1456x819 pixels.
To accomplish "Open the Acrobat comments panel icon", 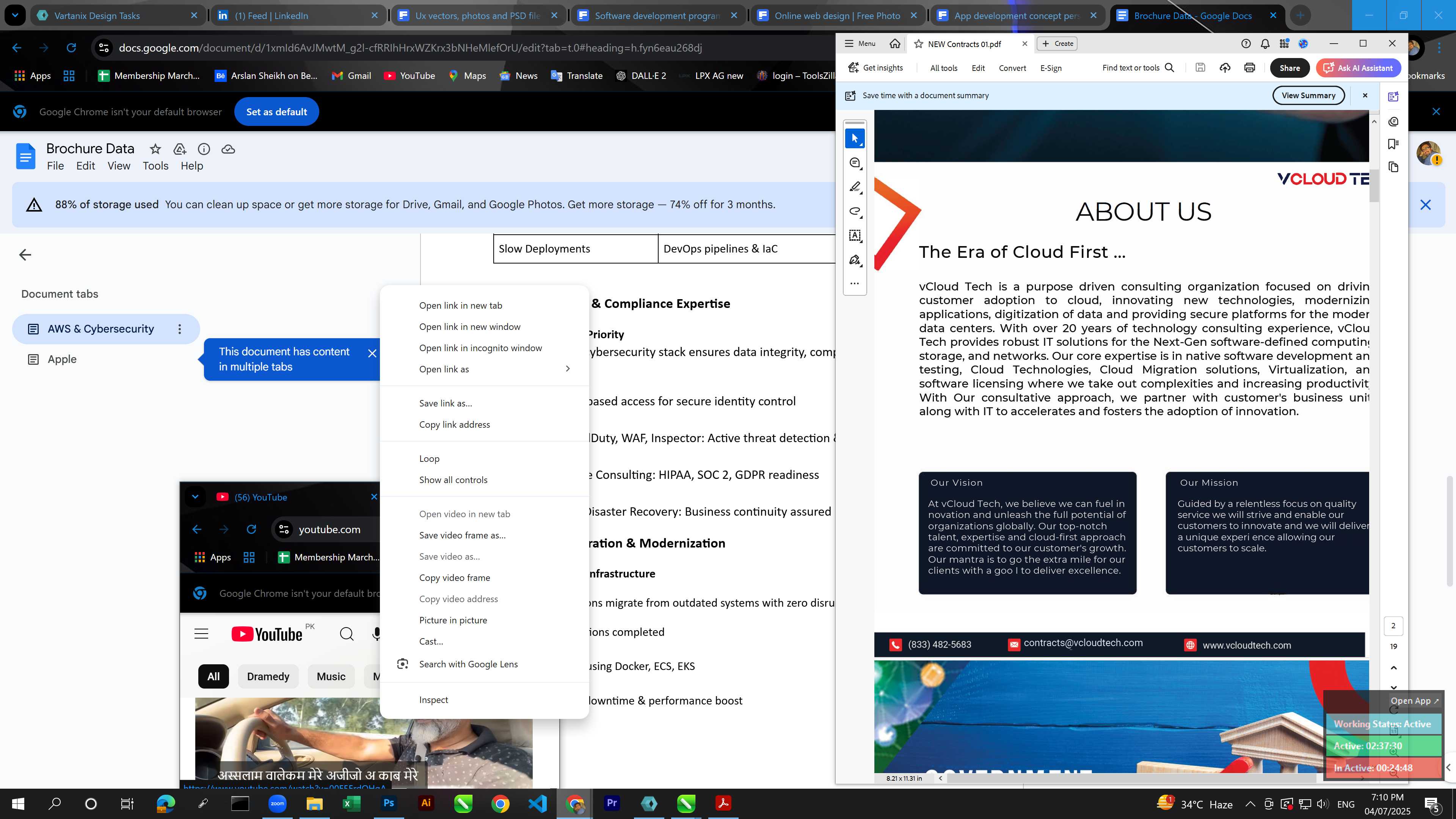I will point(1393,121).
